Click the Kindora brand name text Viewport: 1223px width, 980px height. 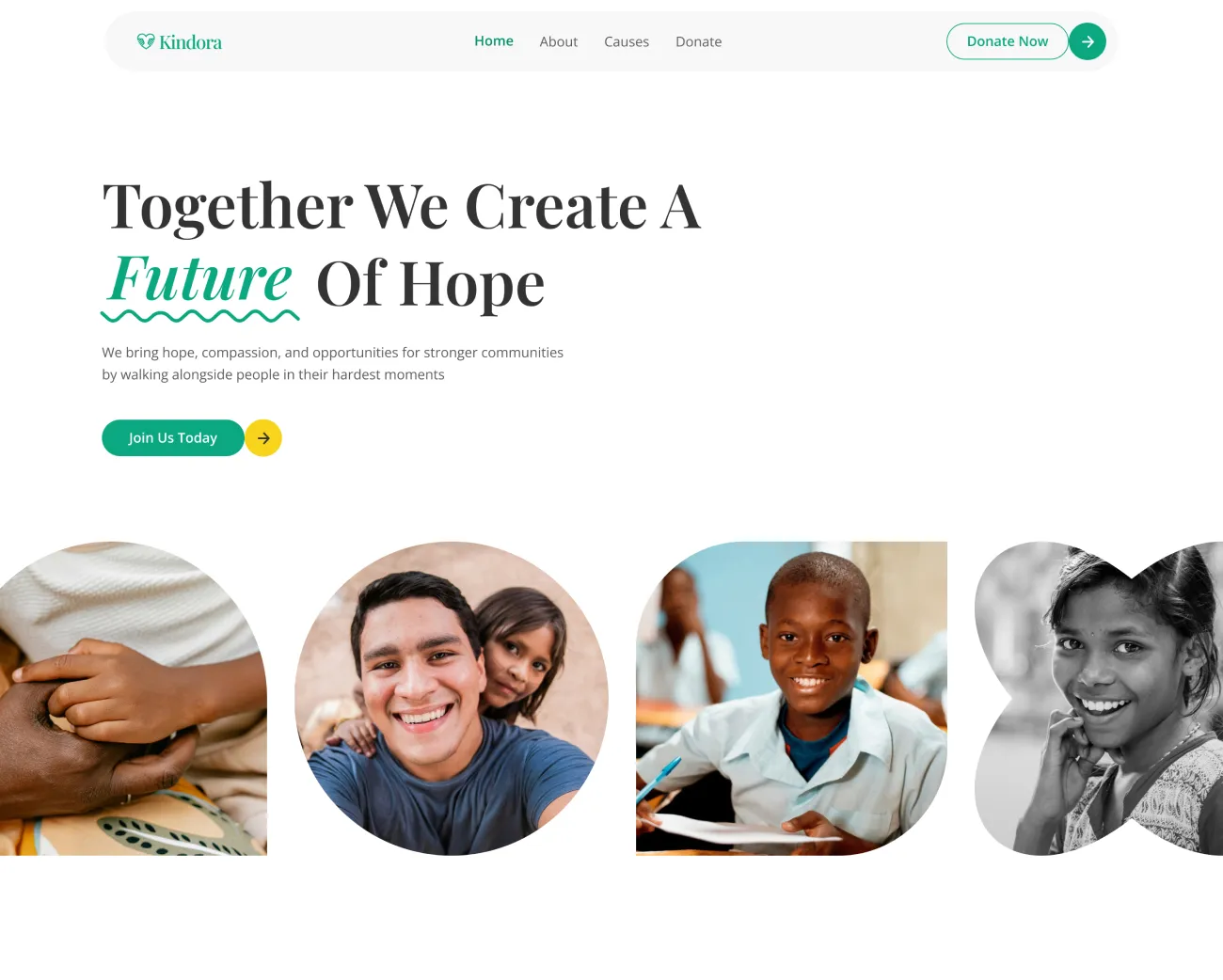click(191, 42)
